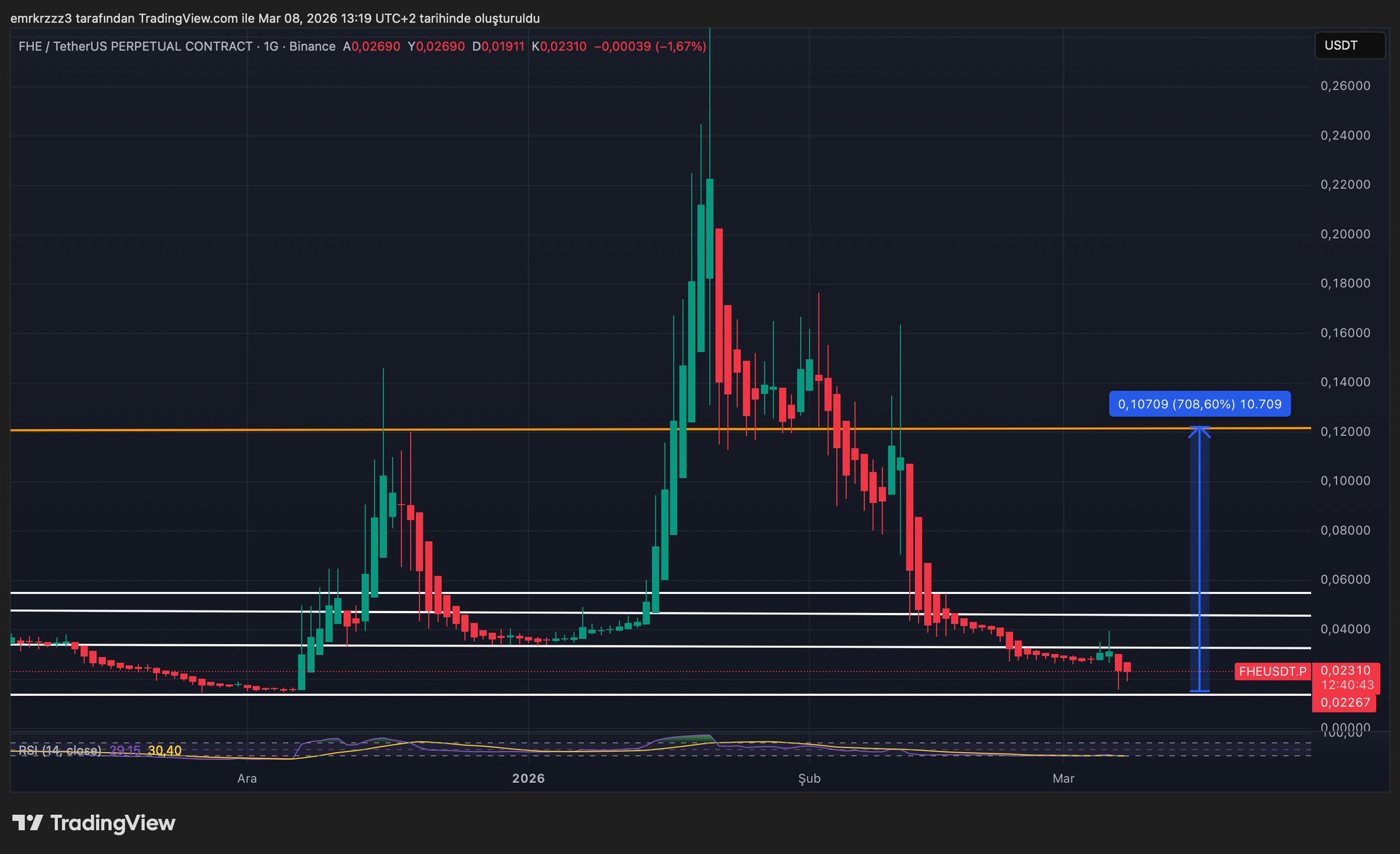The width and height of the screenshot is (1400, 854).
Task: Click the Mar label on the time axis
Action: (1064, 779)
